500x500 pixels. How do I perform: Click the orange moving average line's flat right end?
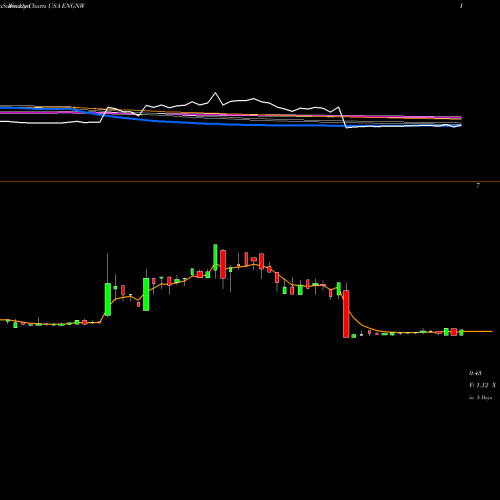click(477, 331)
